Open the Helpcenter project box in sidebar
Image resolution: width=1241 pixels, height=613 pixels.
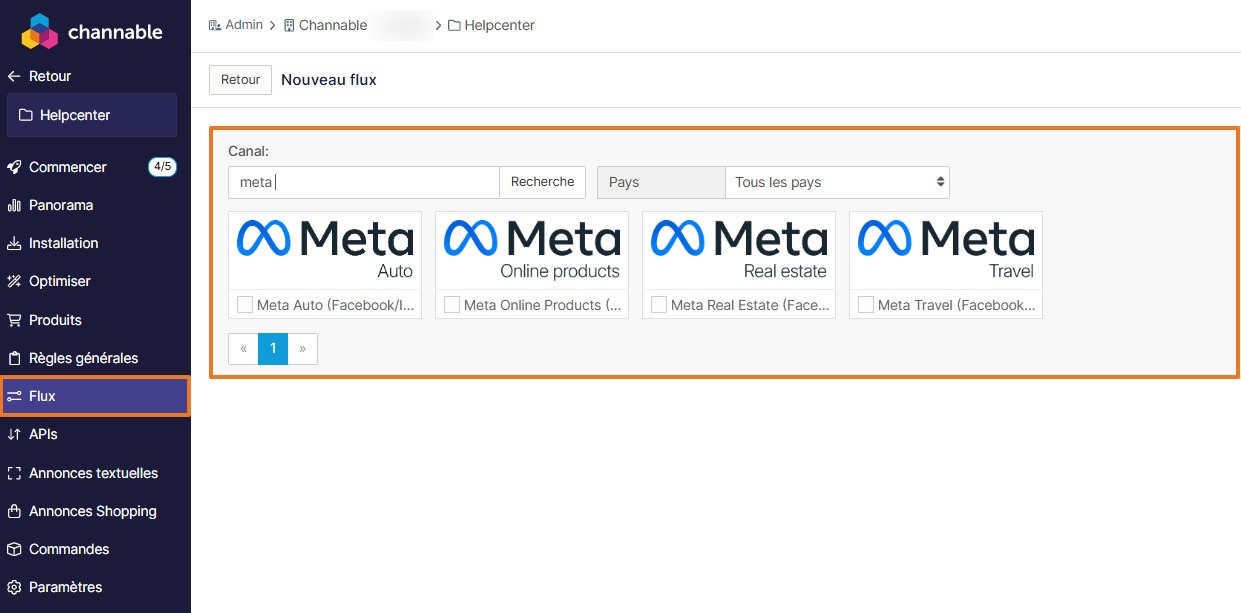92,115
